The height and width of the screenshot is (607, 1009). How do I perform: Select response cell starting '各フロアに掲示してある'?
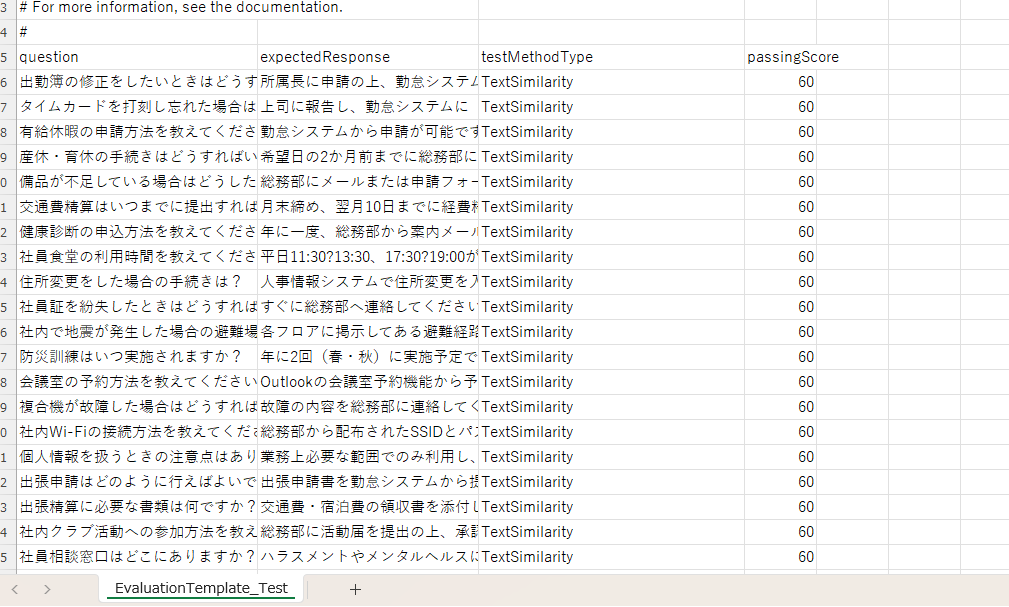(368, 332)
